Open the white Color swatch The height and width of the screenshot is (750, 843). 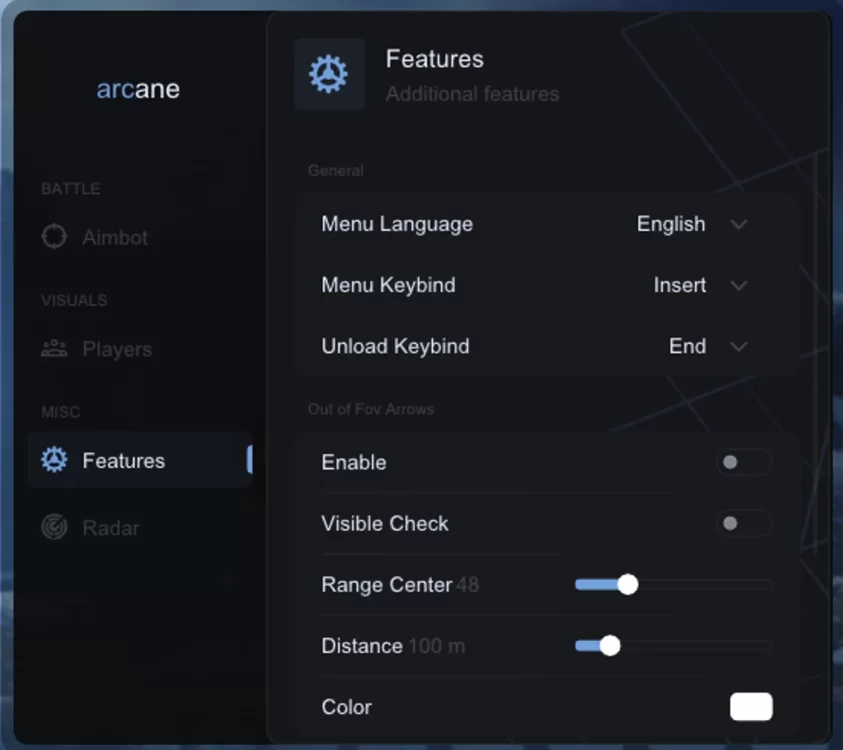click(x=751, y=706)
